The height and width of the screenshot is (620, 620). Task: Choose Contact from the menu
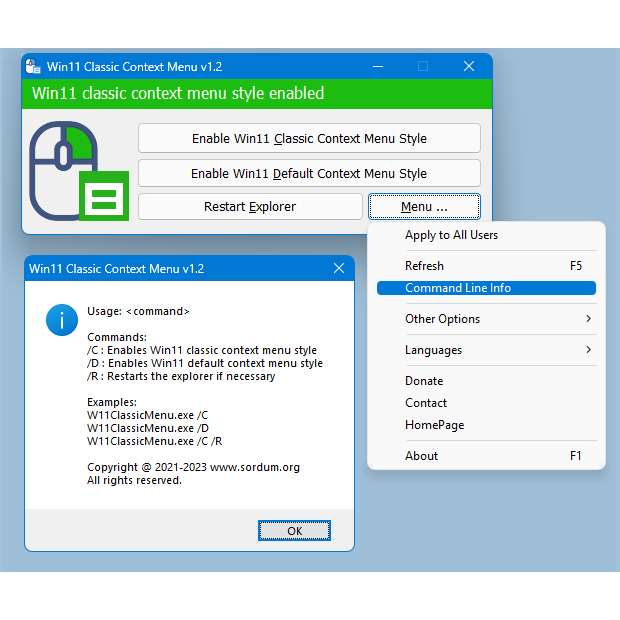(x=486, y=403)
